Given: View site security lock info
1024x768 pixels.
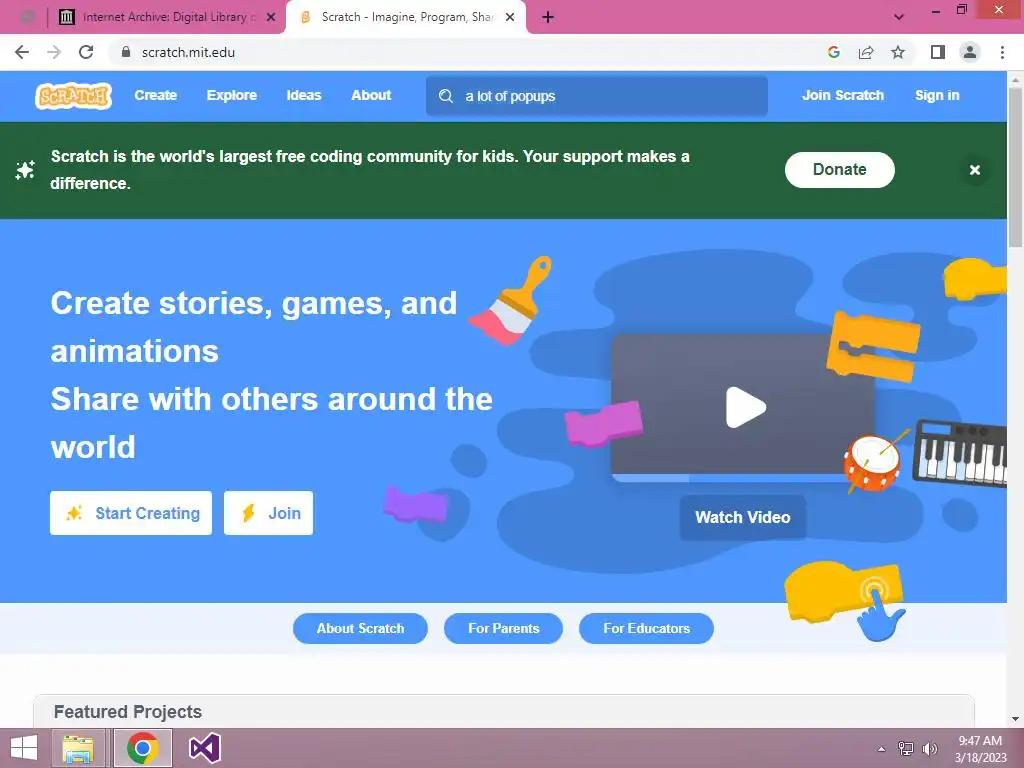Looking at the screenshot, I should (x=126, y=52).
